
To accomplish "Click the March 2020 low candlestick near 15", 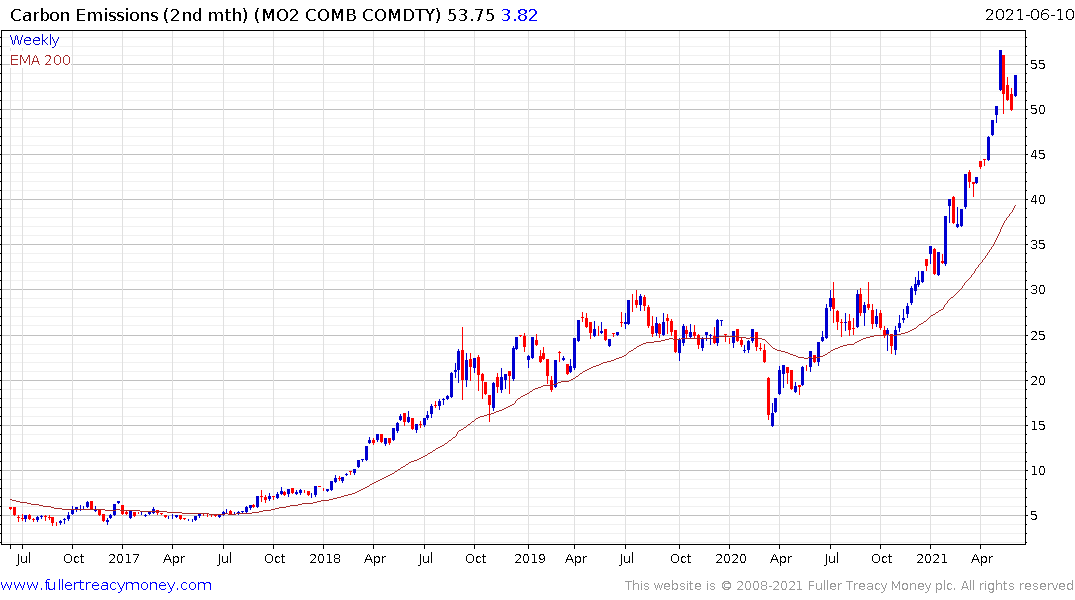I will tap(773, 418).
